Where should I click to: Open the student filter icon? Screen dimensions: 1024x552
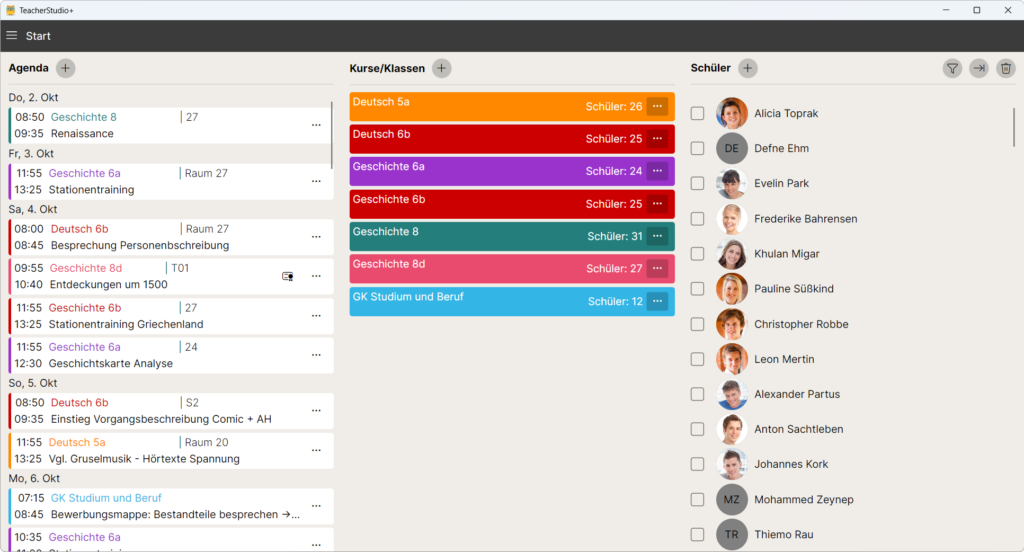click(x=952, y=68)
